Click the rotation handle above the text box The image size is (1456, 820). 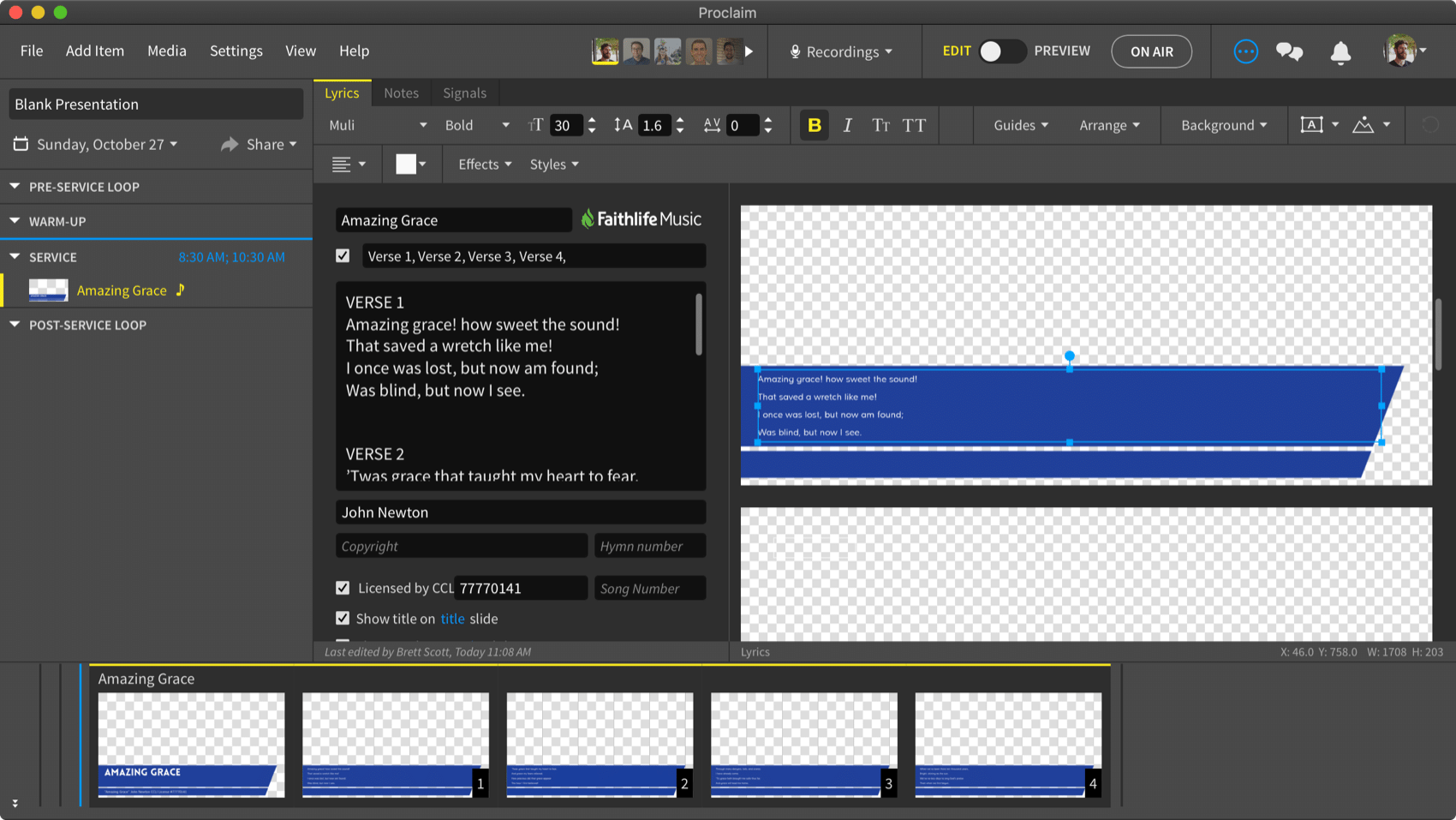point(1069,356)
